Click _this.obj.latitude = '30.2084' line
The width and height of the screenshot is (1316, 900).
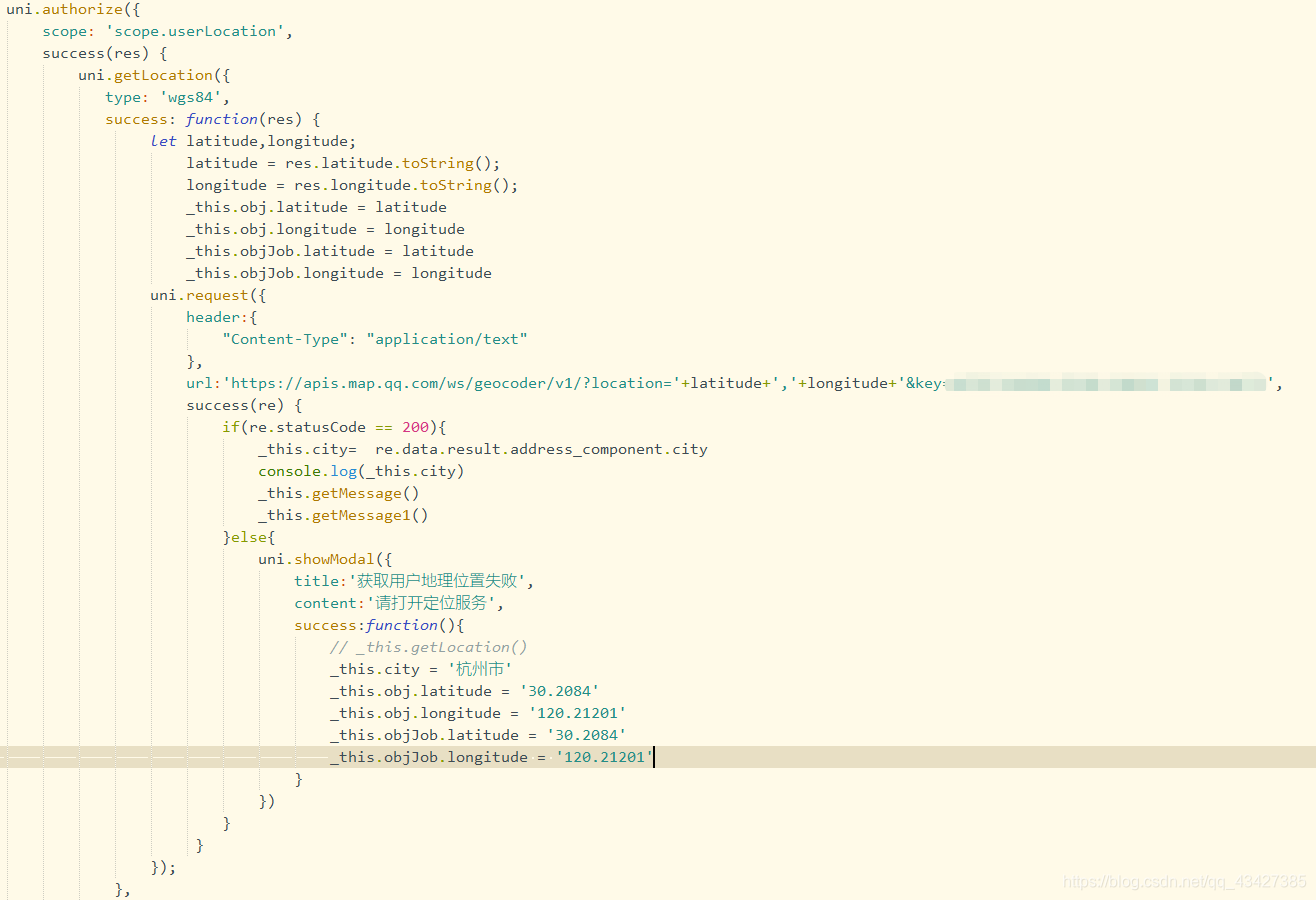coord(465,691)
